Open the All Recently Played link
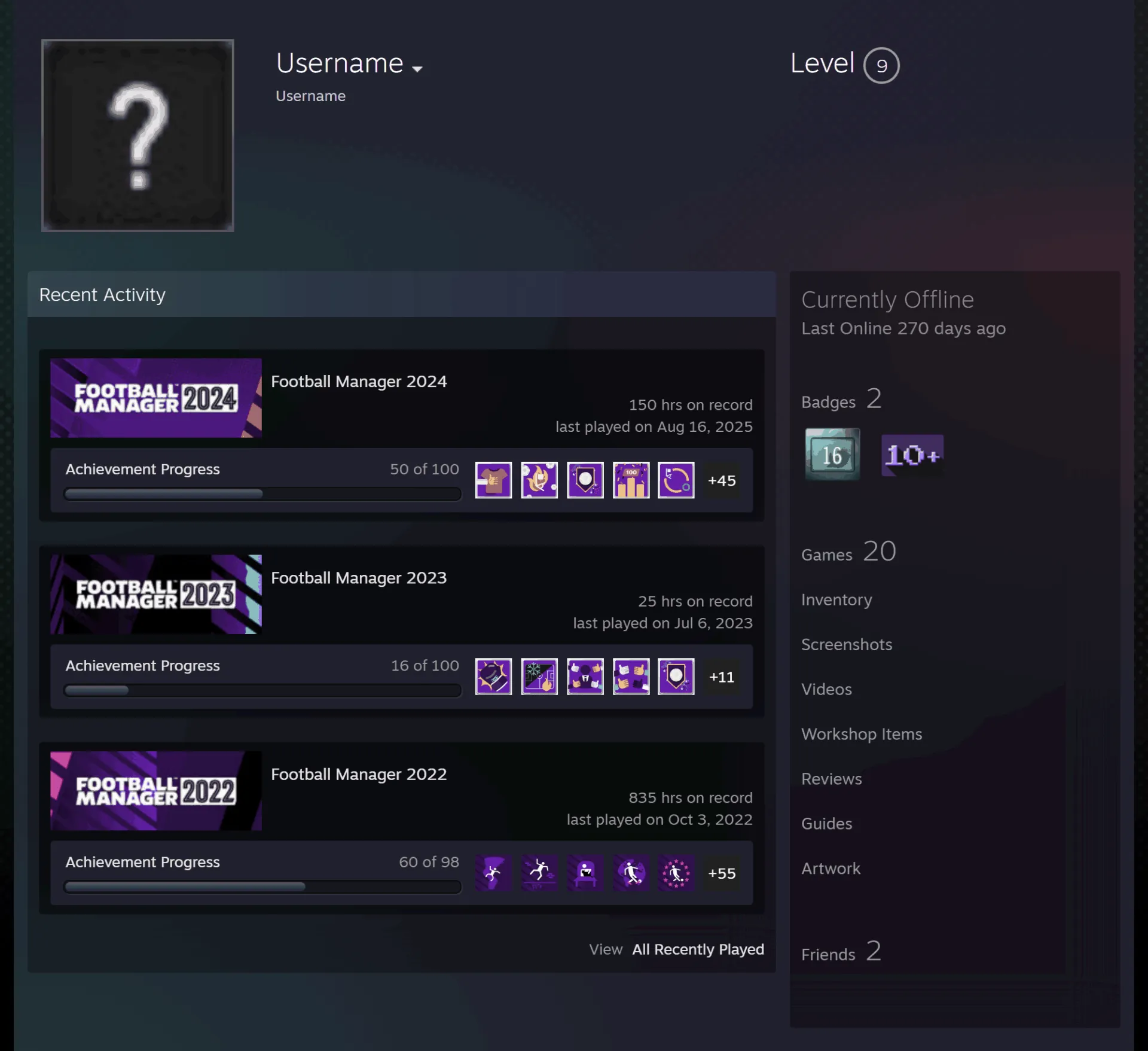This screenshot has height=1051, width=1148. pos(698,949)
